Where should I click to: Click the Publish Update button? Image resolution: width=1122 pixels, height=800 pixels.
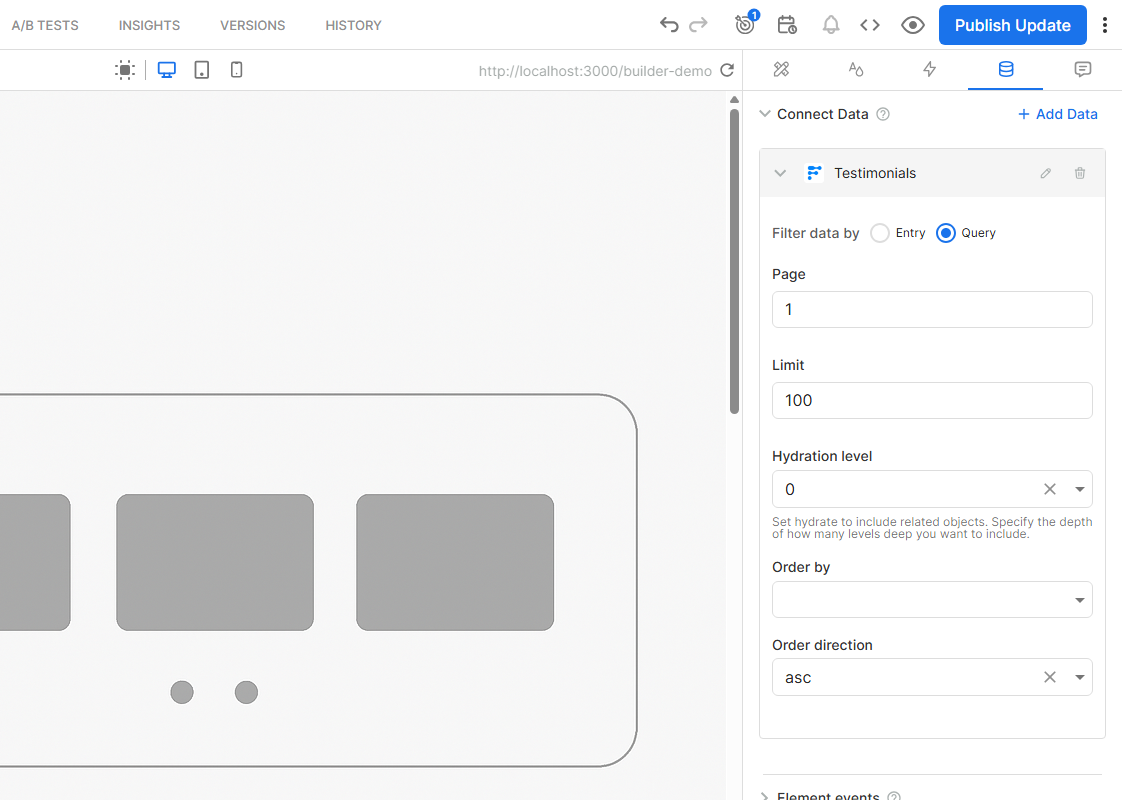tap(1012, 25)
